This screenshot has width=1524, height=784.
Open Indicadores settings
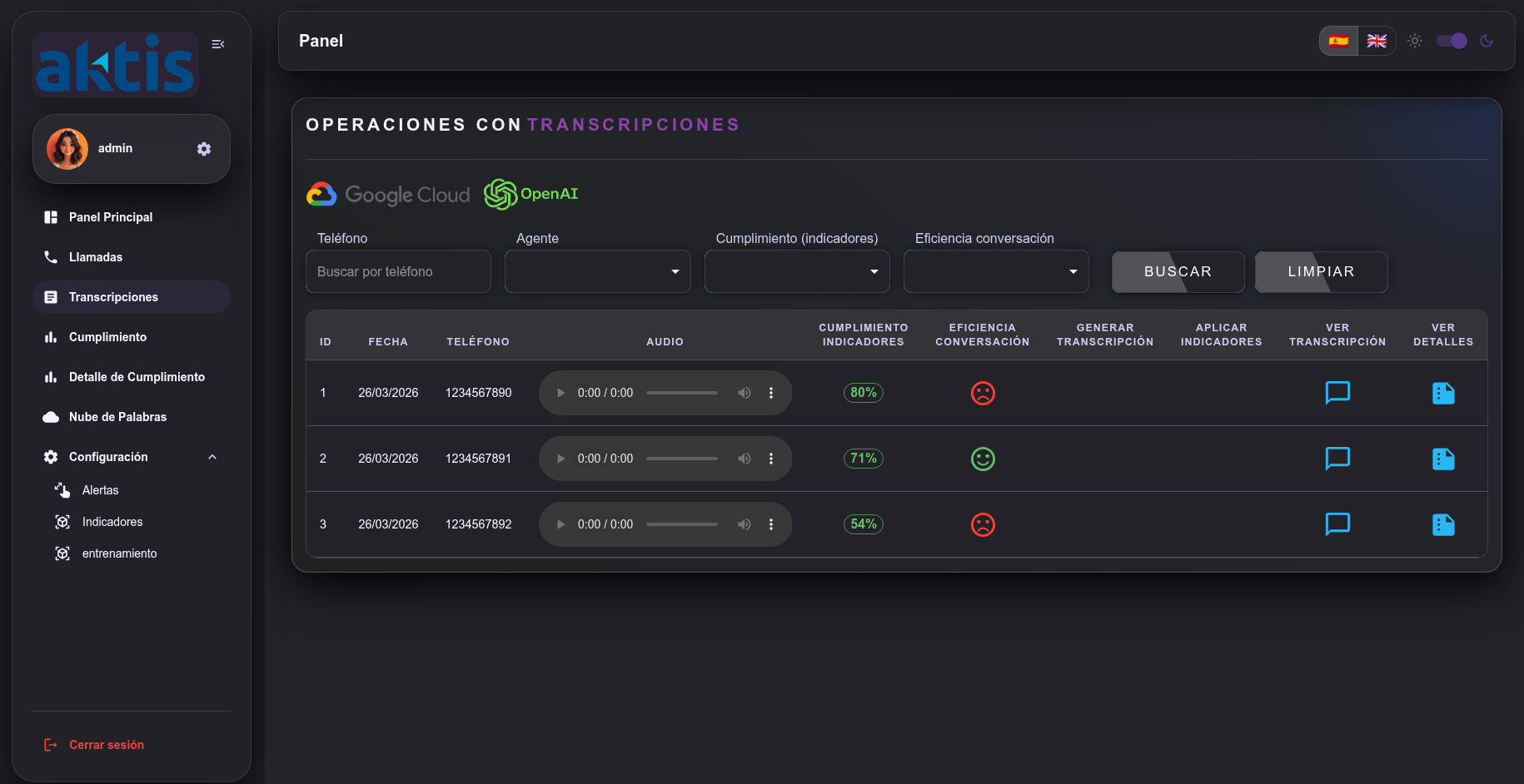coord(132,522)
